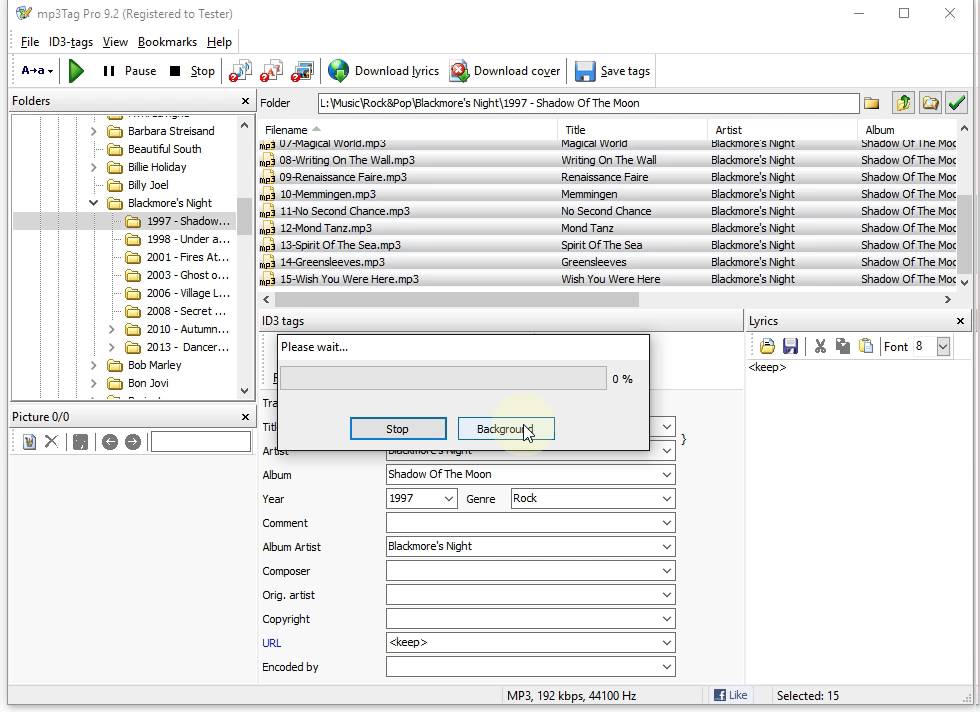
Task: Paste lyrics text clipboard icon
Action: [x=866, y=346]
